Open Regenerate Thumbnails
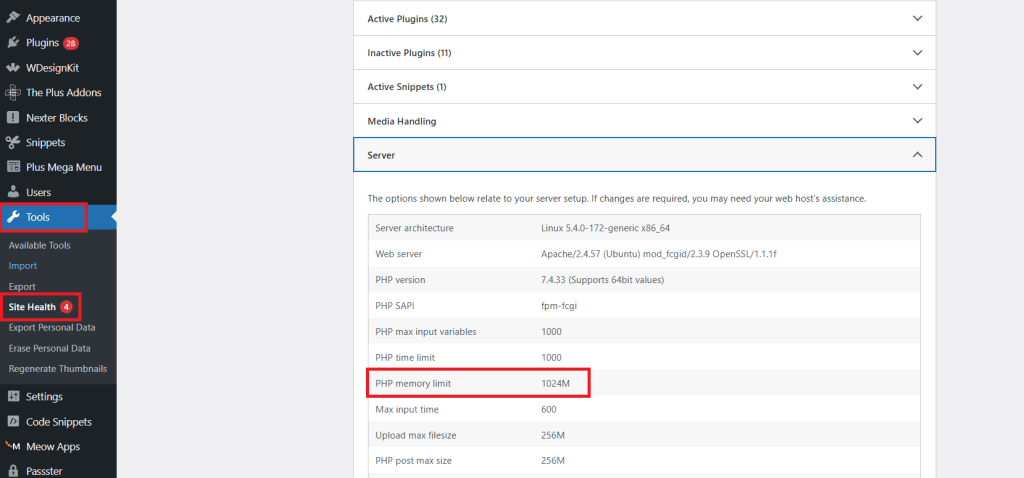The height and width of the screenshot is (478, 1024). point(57,368)
